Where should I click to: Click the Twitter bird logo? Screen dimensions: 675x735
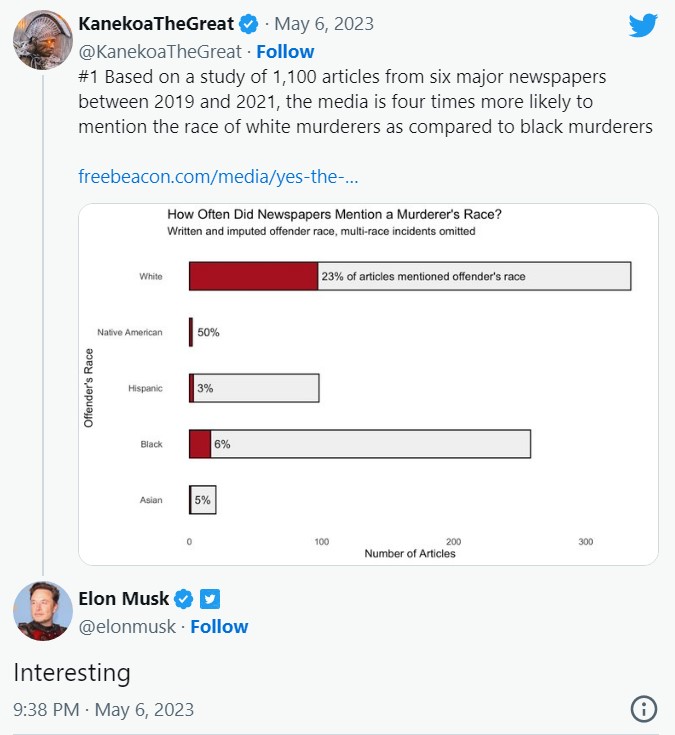643,25
